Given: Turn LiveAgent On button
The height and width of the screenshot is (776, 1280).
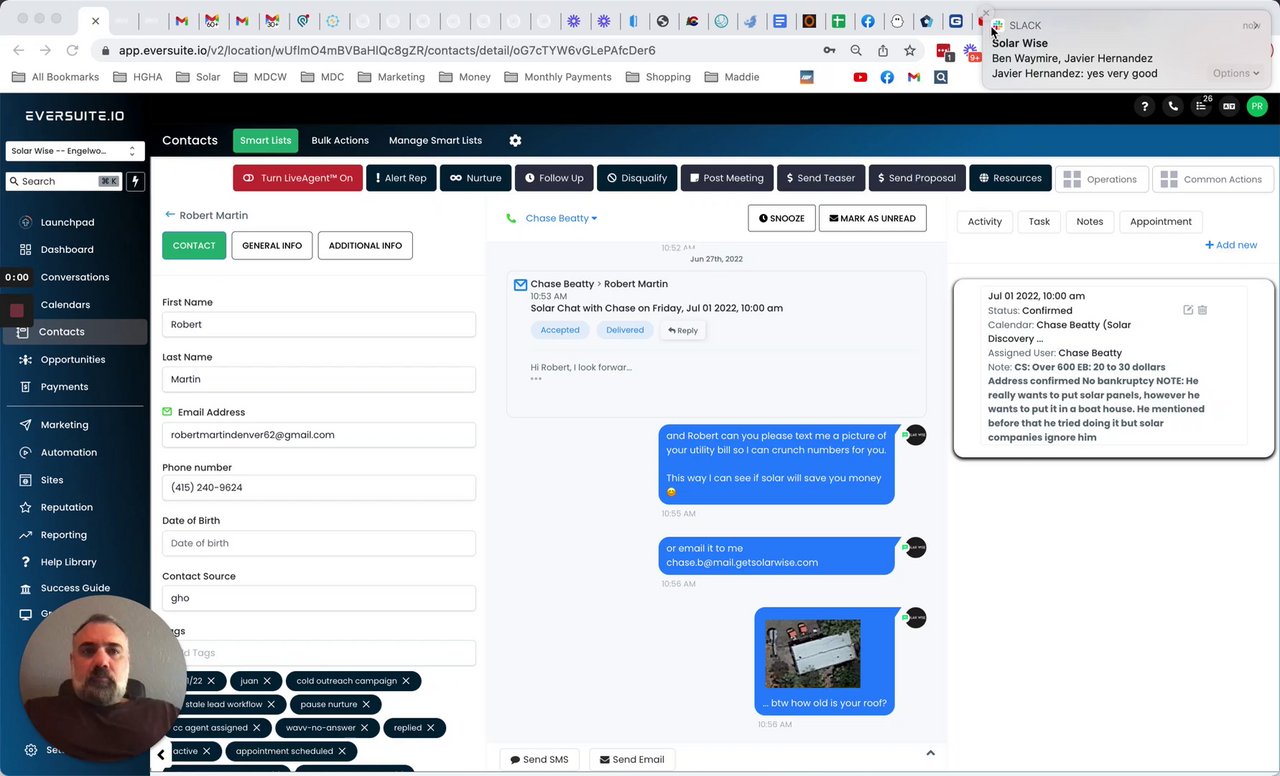Looking at the screenshot, I should (x=297, y=178).
